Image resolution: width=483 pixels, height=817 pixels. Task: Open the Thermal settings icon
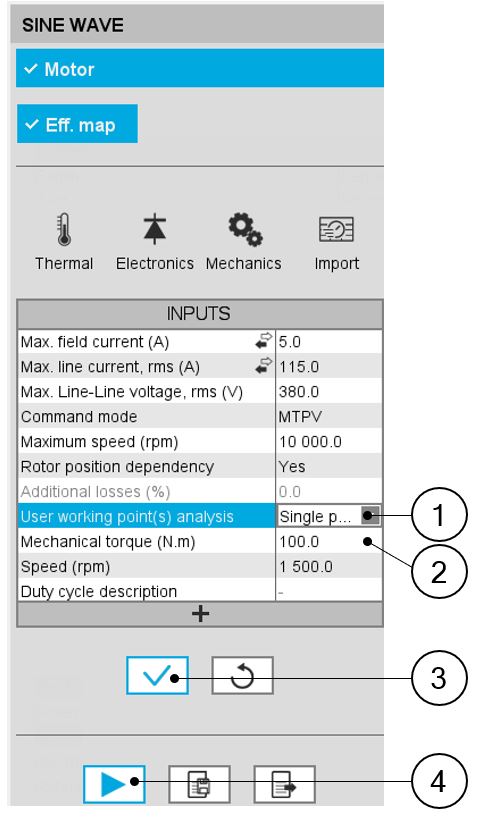tap(64, 229)
